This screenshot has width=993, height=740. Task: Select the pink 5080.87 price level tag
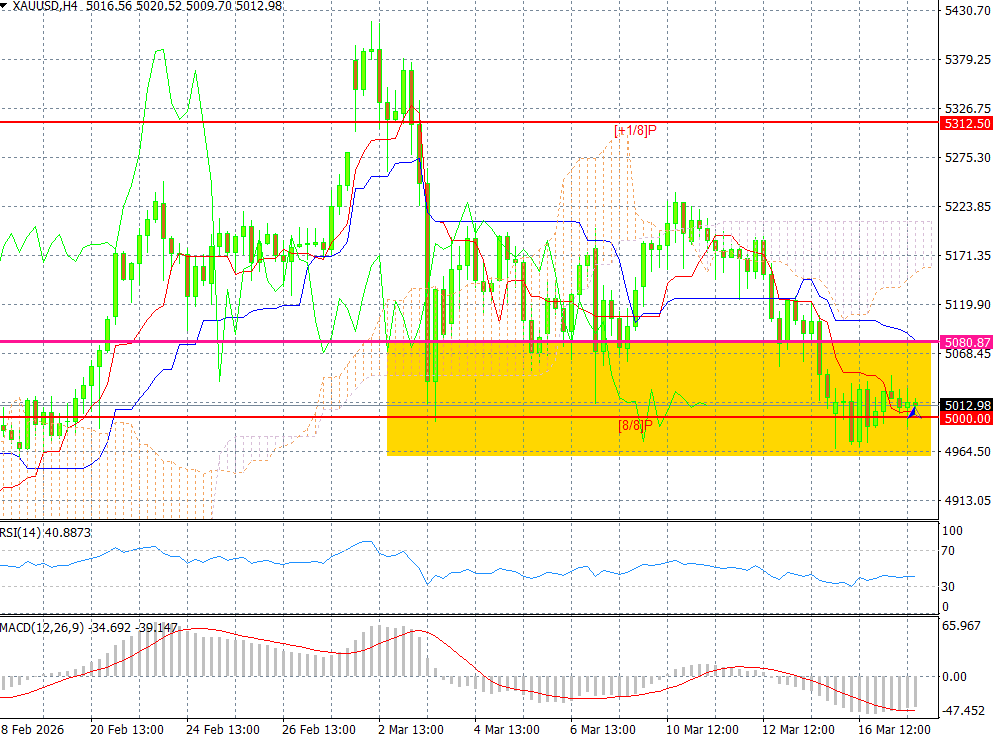click(x=967, y=343)
